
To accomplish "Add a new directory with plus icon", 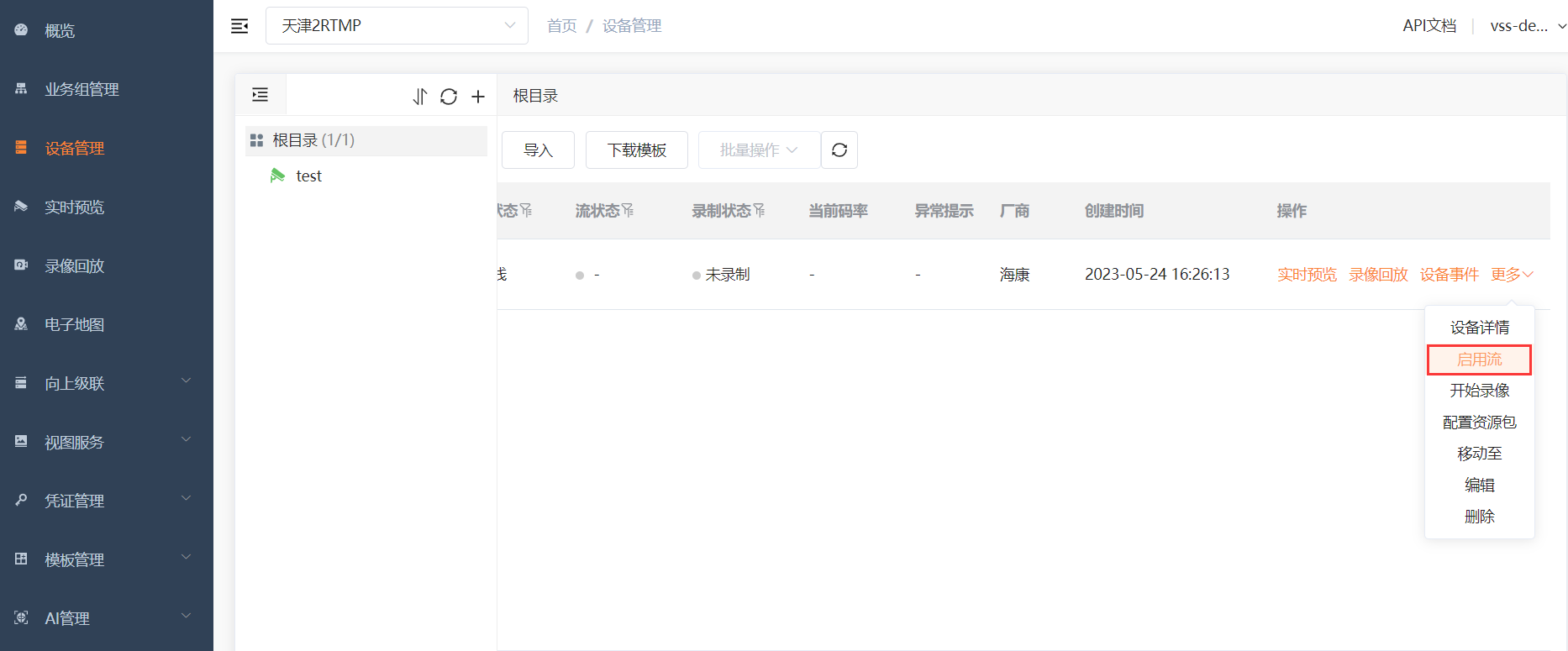I will click(x=478, y=97).
